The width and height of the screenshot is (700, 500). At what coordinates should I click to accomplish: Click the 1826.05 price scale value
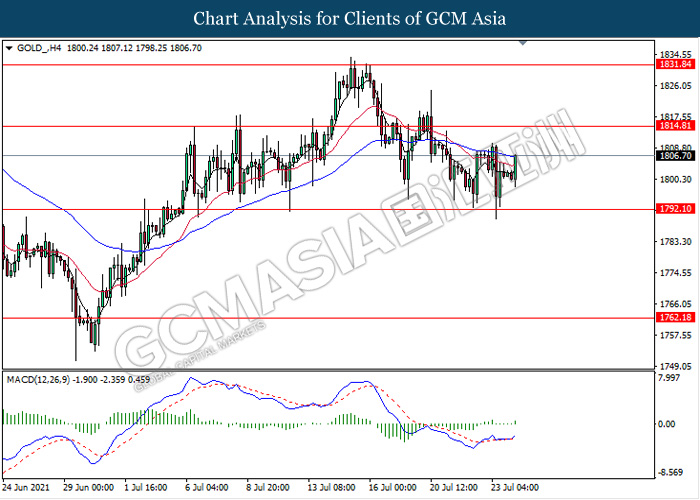pyautogui.click(x=675, y=86)
